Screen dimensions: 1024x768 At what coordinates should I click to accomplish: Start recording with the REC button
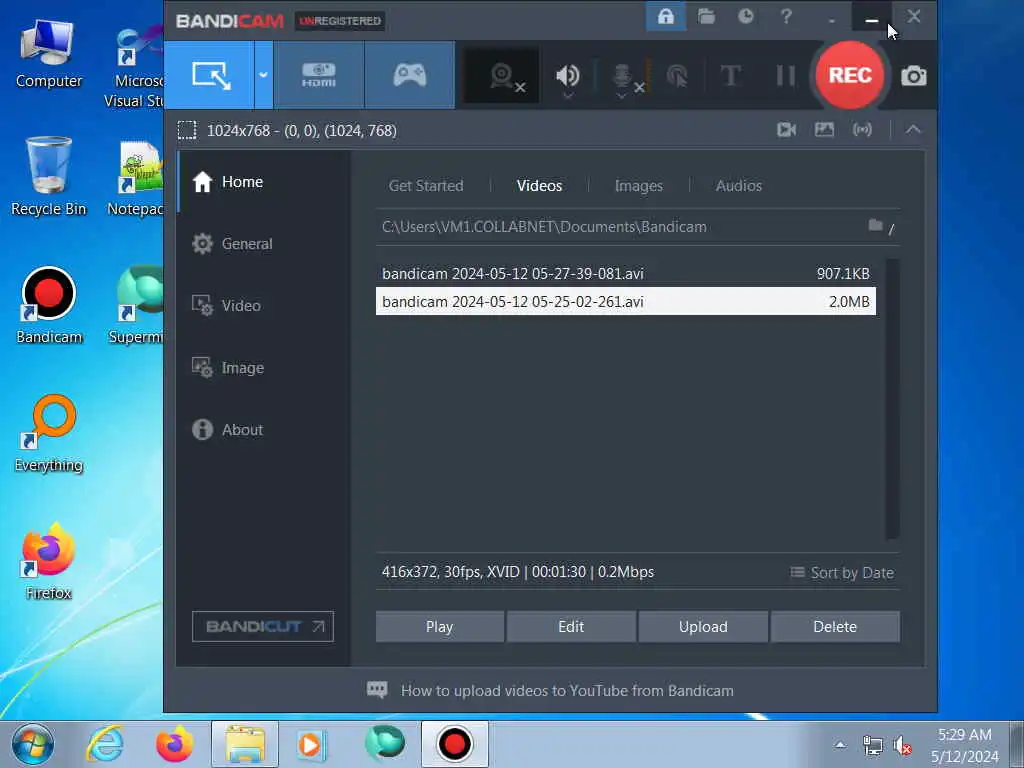[x=850, y=75]
